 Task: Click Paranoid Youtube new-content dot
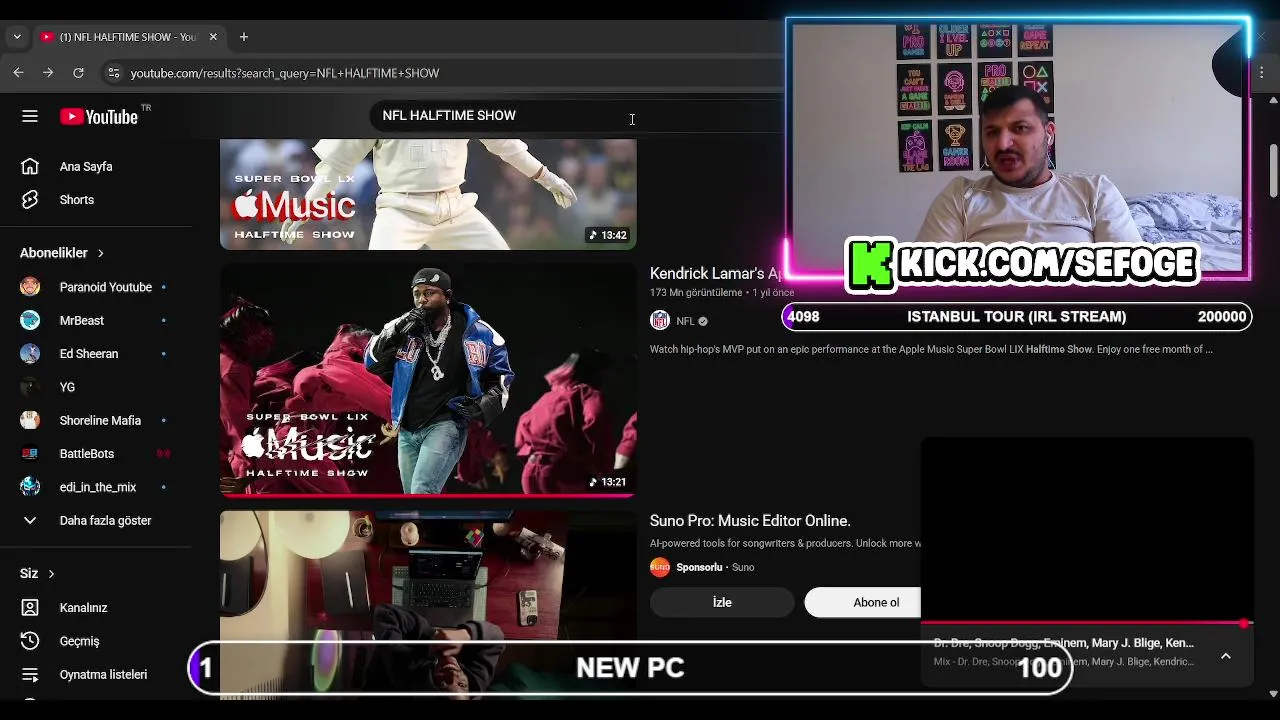coord(164,287)
